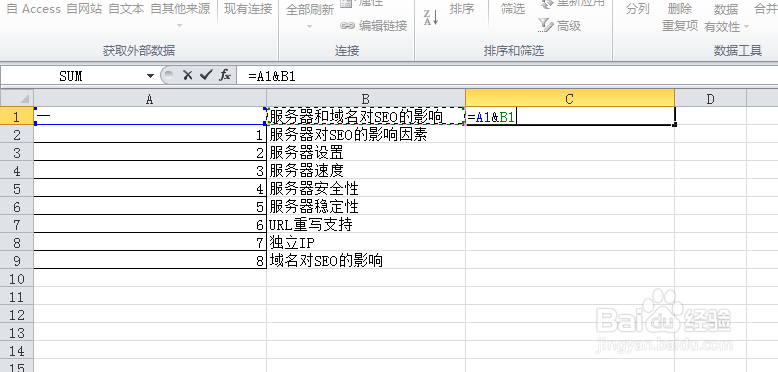778x372 pixels.
Task: Click cell 服务器速度
Action: 366,171
